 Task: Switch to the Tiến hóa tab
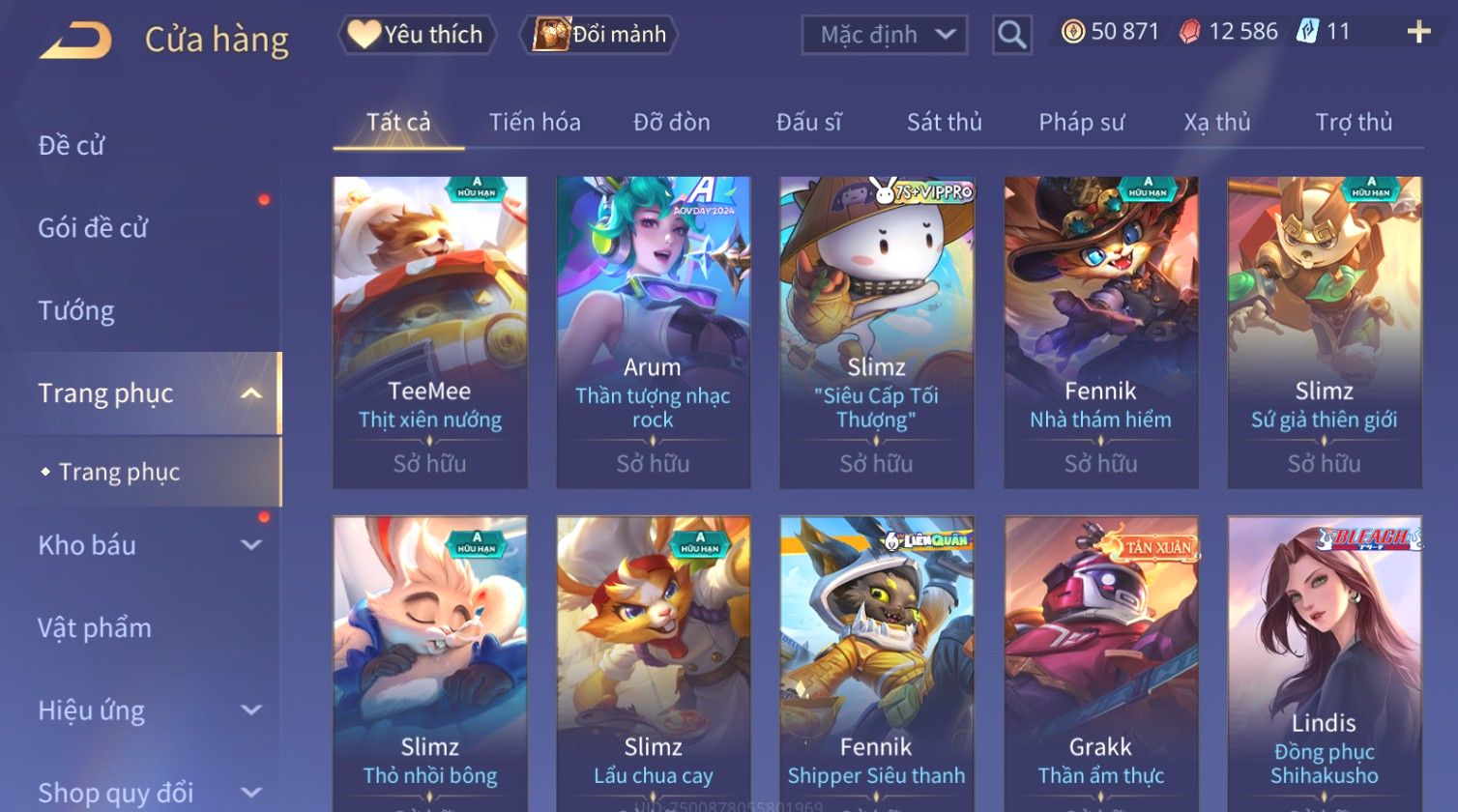click(535, 123)
